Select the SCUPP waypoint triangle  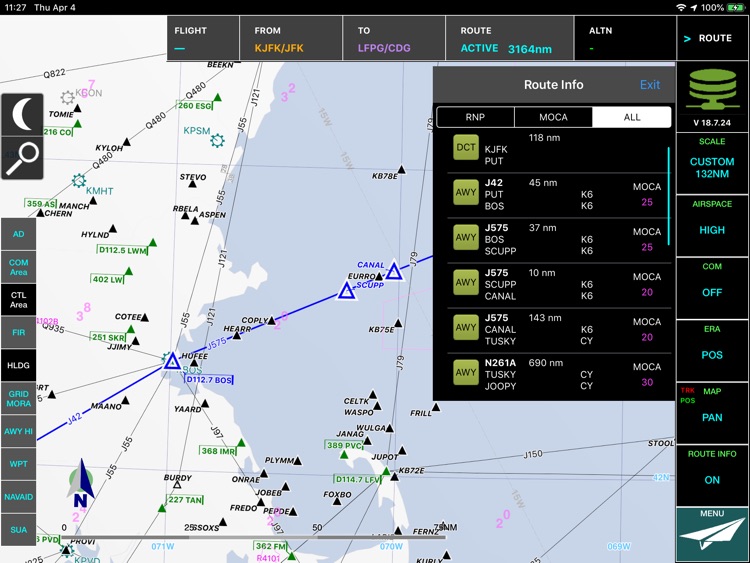coord(346,291)
